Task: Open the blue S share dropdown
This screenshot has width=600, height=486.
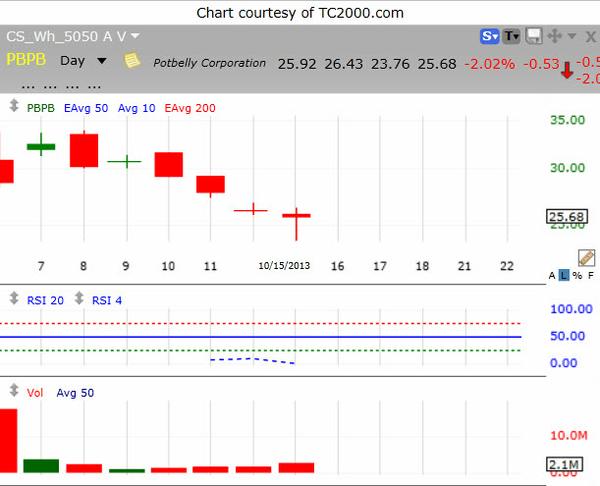Action: pos(489,37)
